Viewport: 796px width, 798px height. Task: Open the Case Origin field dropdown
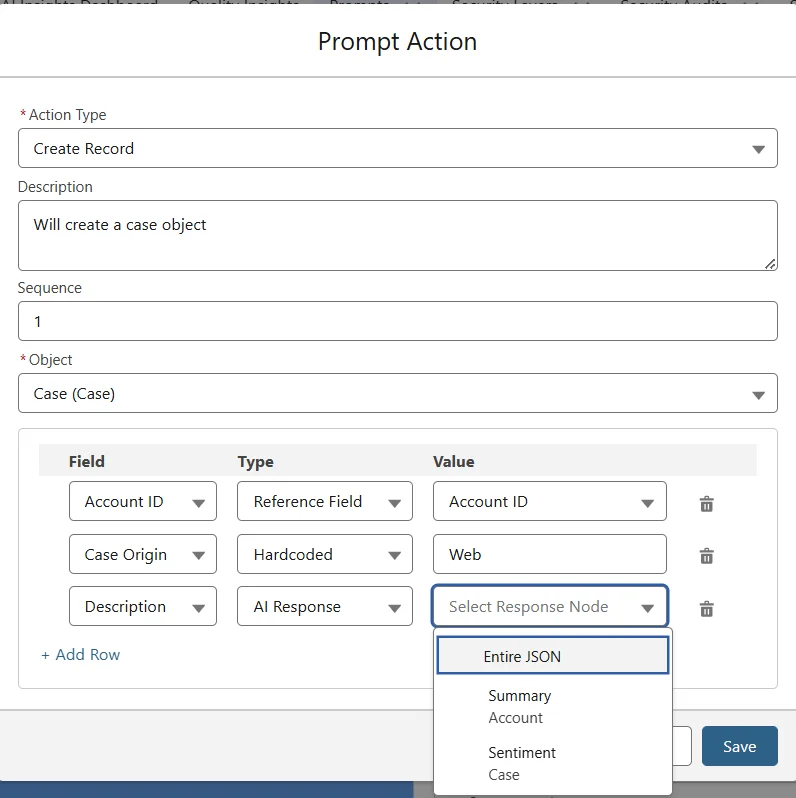[x=143, y=554]
